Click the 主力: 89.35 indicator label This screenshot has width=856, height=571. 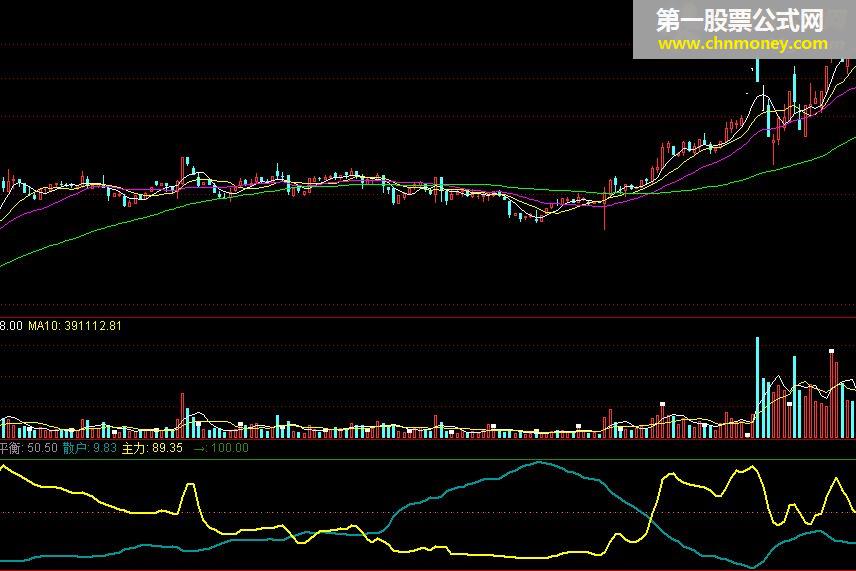point(152,448)
